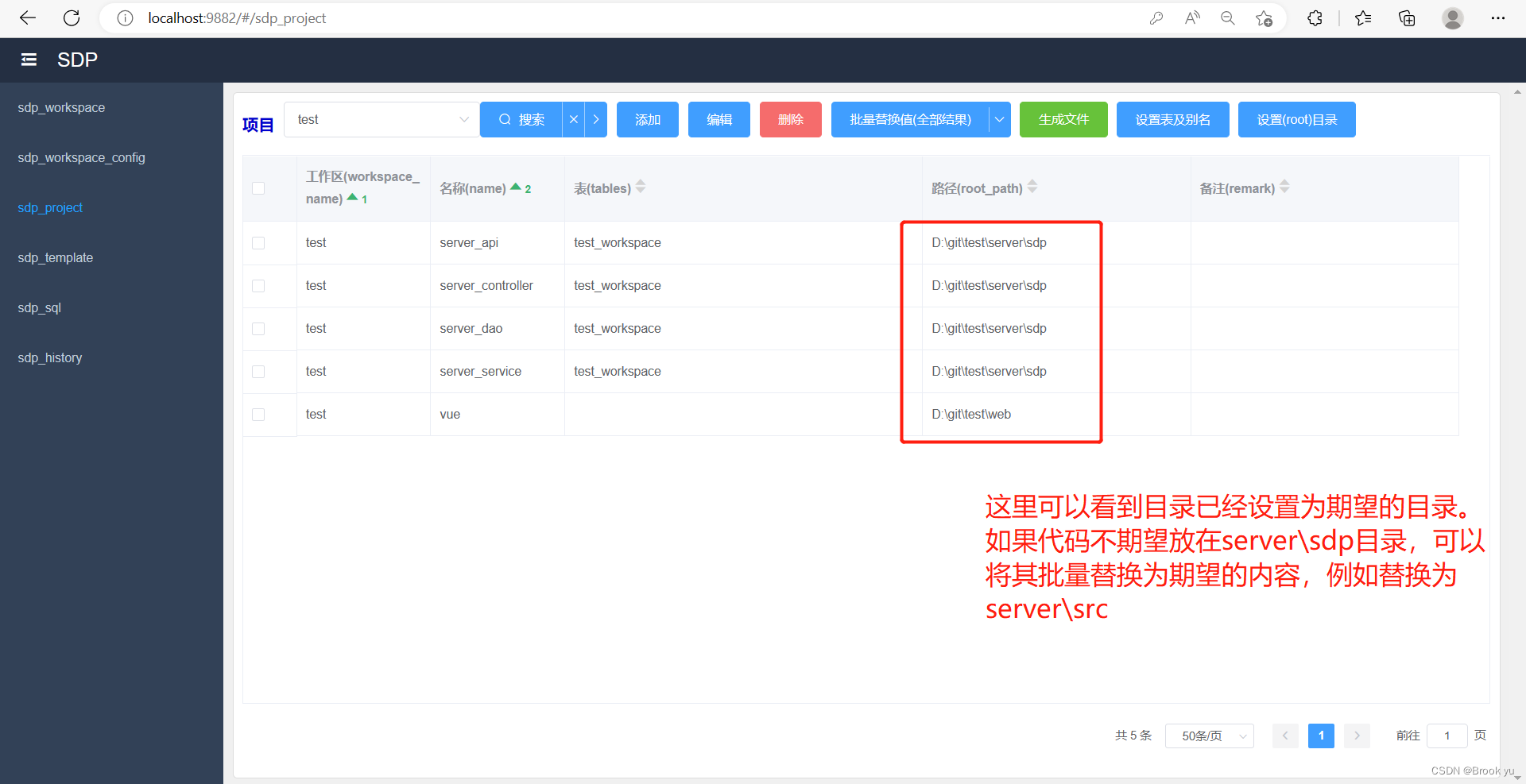The image size is (1526, 784).
Task: Click the 共 5 条 total count text
Action: click(x=1133, y=736)
